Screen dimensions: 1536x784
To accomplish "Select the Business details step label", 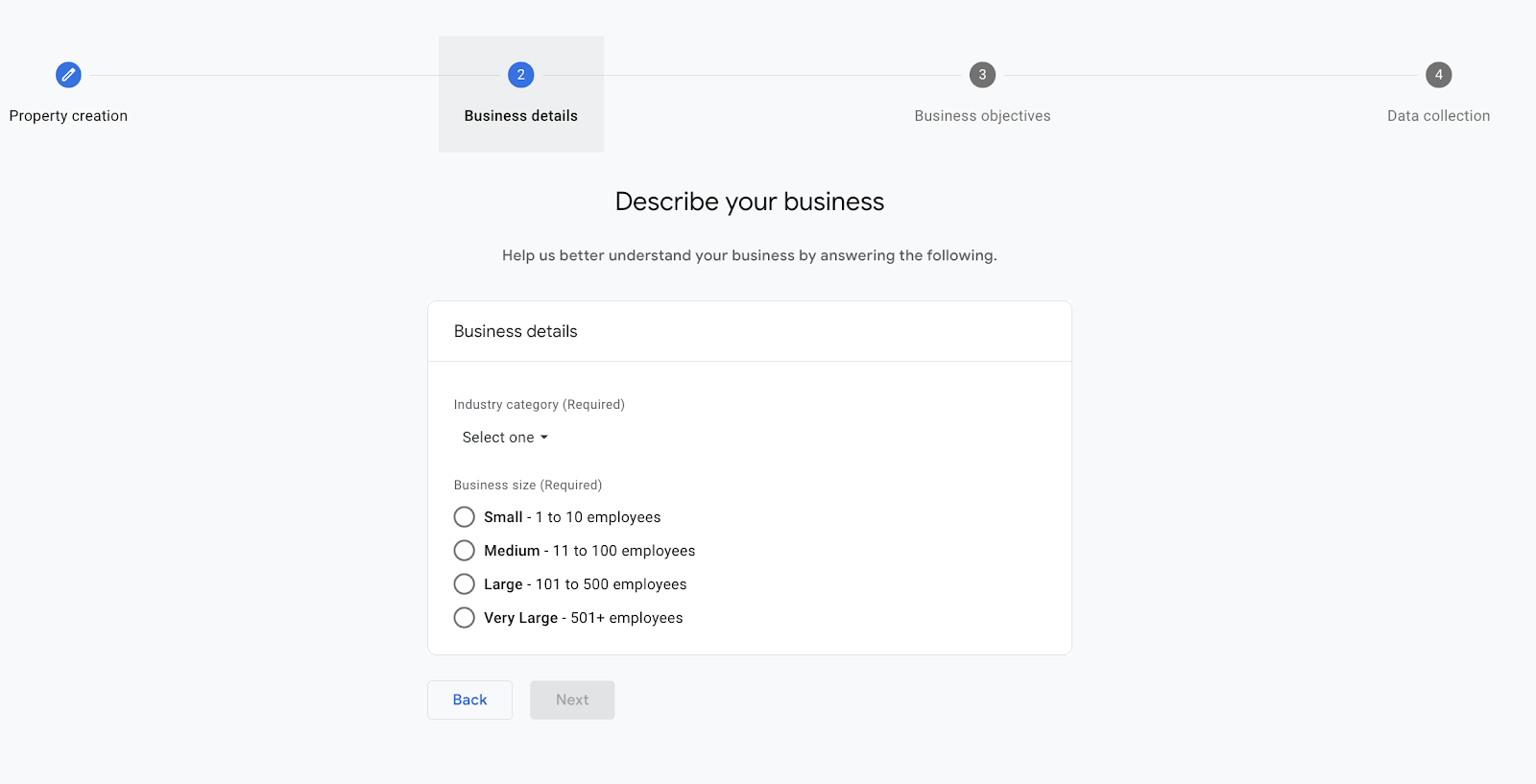I will point(520,116).
